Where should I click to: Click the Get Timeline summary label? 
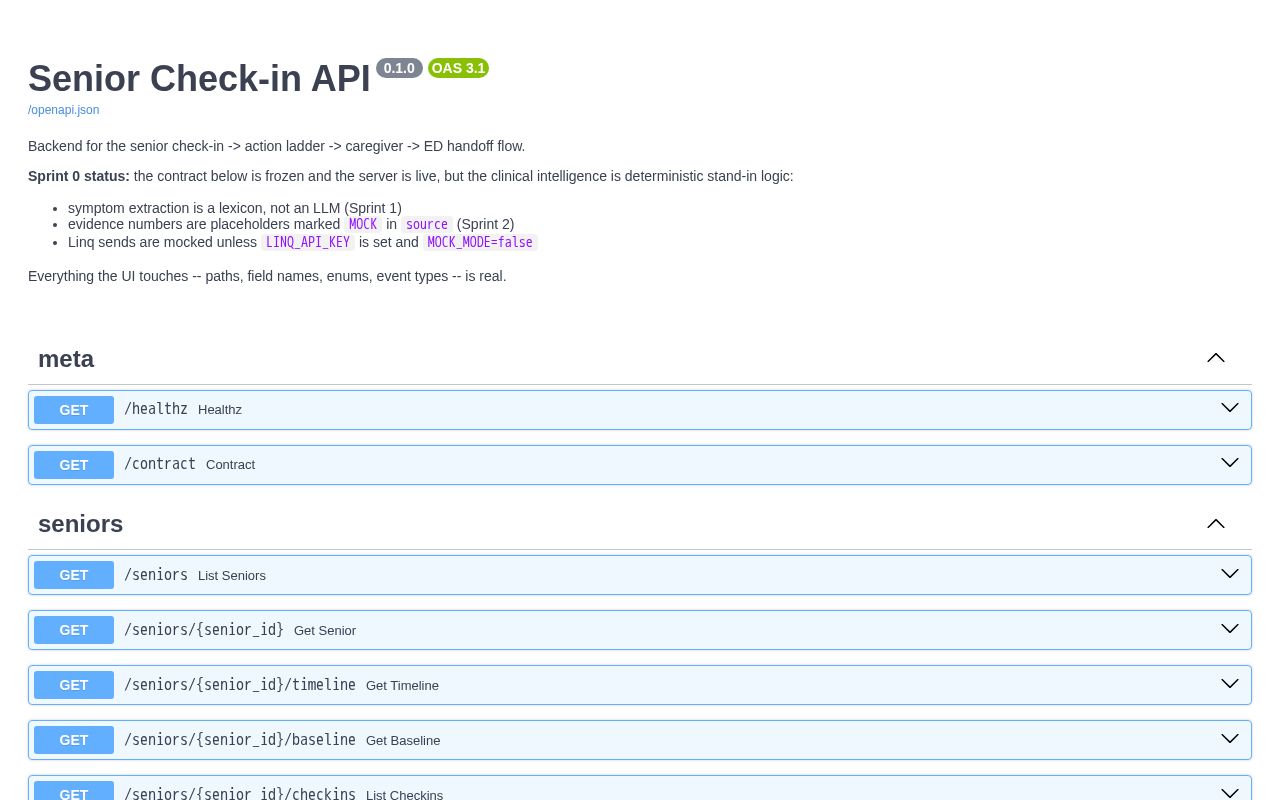coord(402,686)
